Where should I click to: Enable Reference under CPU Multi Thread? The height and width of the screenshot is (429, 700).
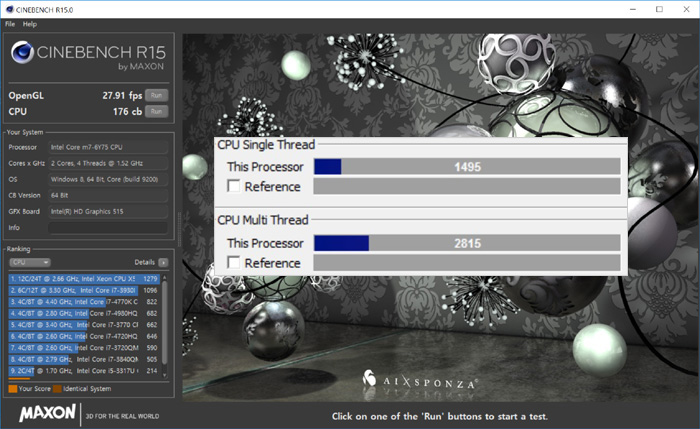coord(233,262)
